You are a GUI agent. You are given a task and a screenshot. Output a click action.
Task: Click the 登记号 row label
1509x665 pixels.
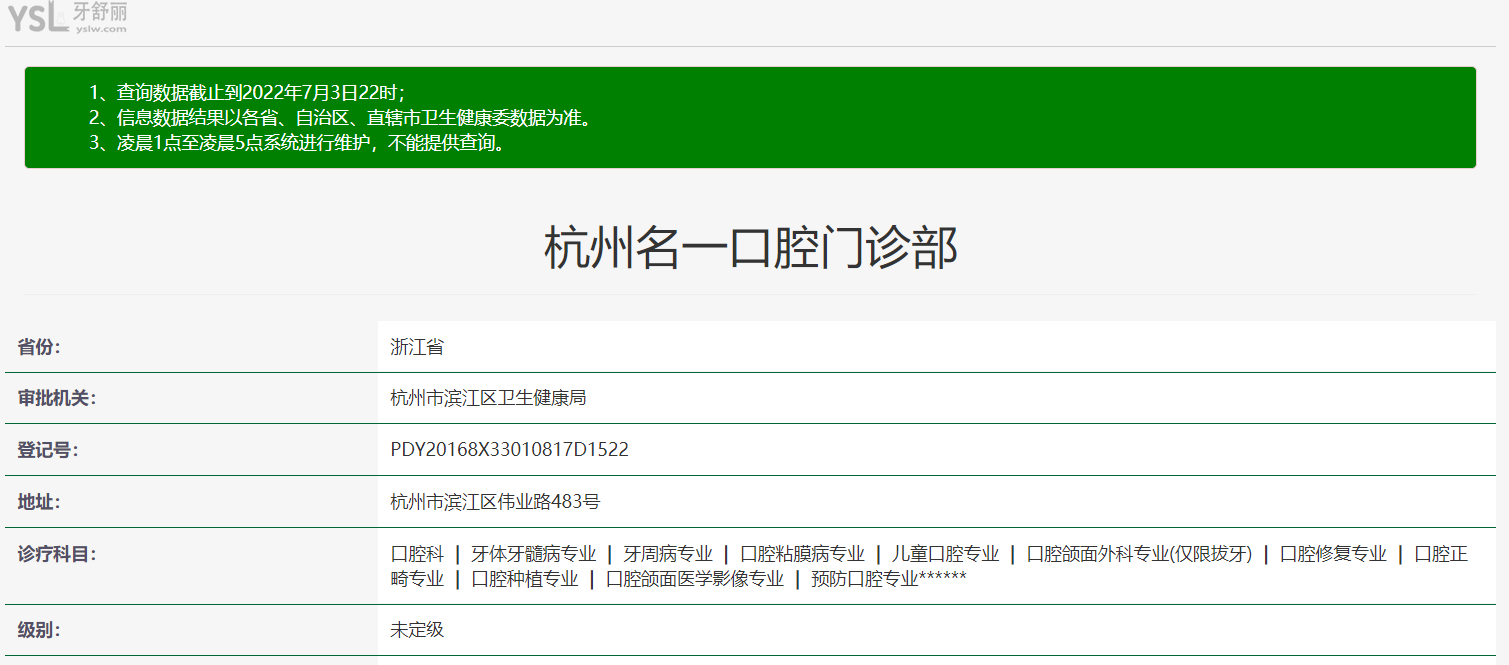coord(48,450)
